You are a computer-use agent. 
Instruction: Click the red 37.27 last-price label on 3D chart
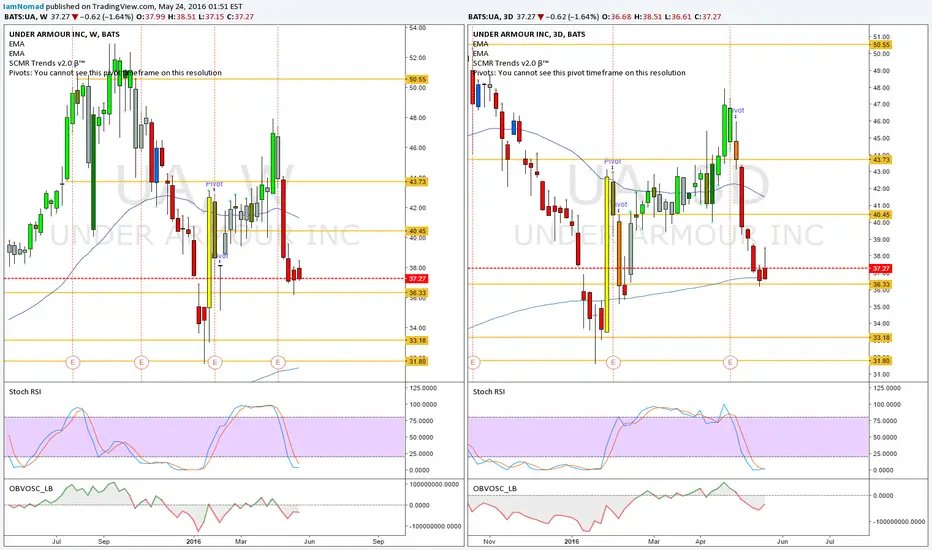click(881, 269)
